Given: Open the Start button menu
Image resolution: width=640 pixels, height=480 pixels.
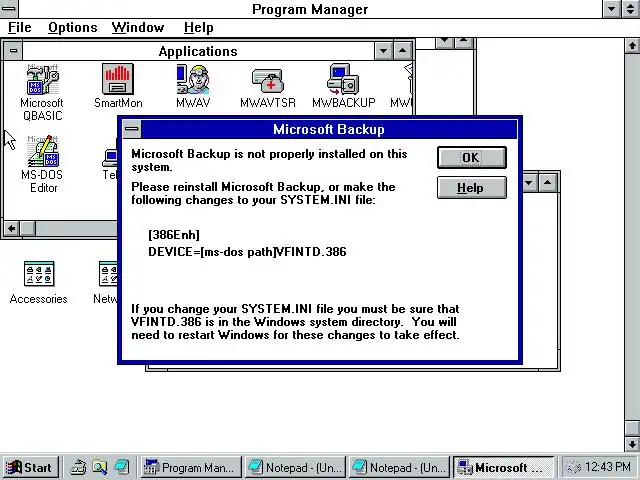Looking at the screenshot, I should pos(31,467).
